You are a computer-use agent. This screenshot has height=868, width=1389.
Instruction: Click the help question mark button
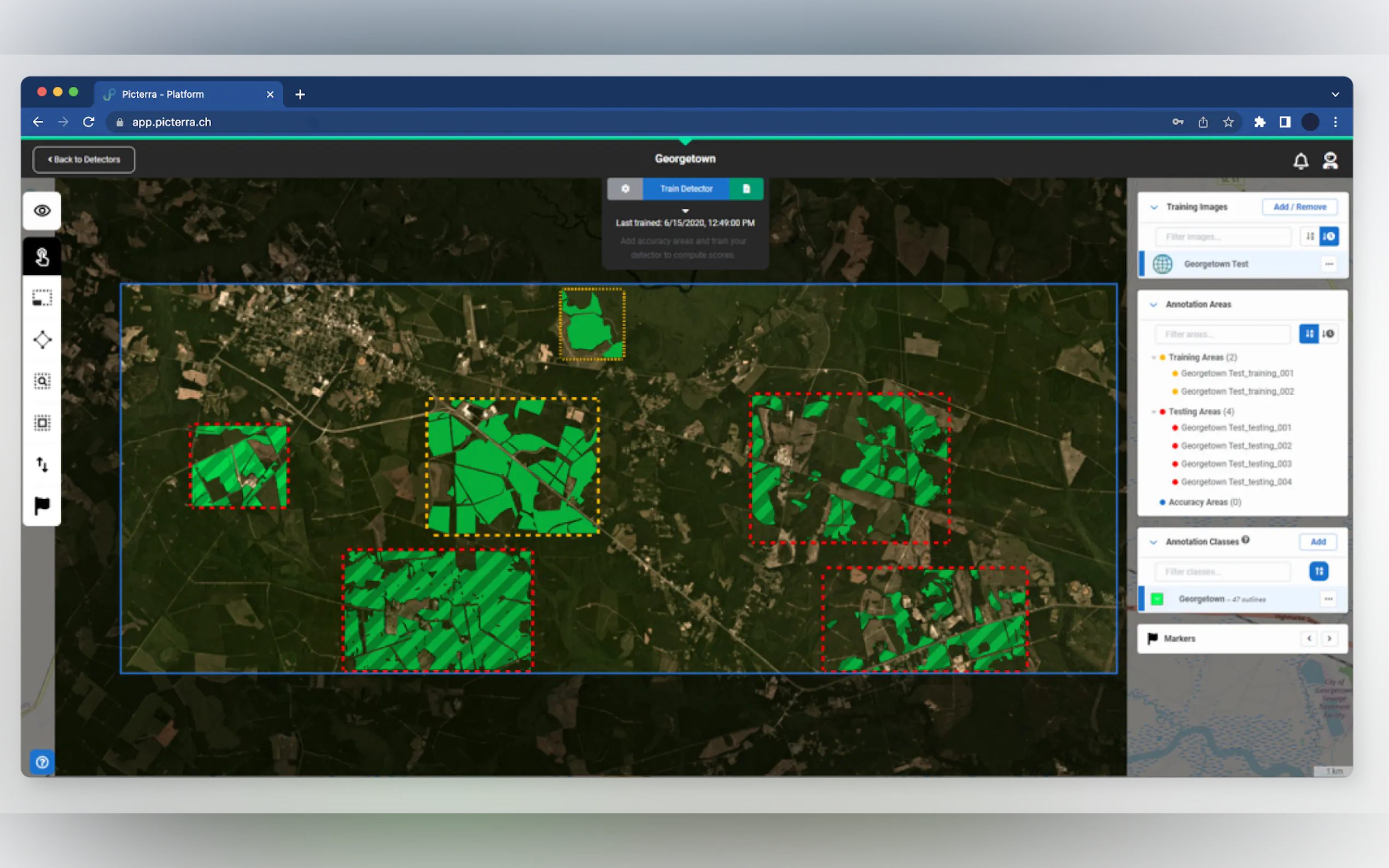click(x=42, y=762)
